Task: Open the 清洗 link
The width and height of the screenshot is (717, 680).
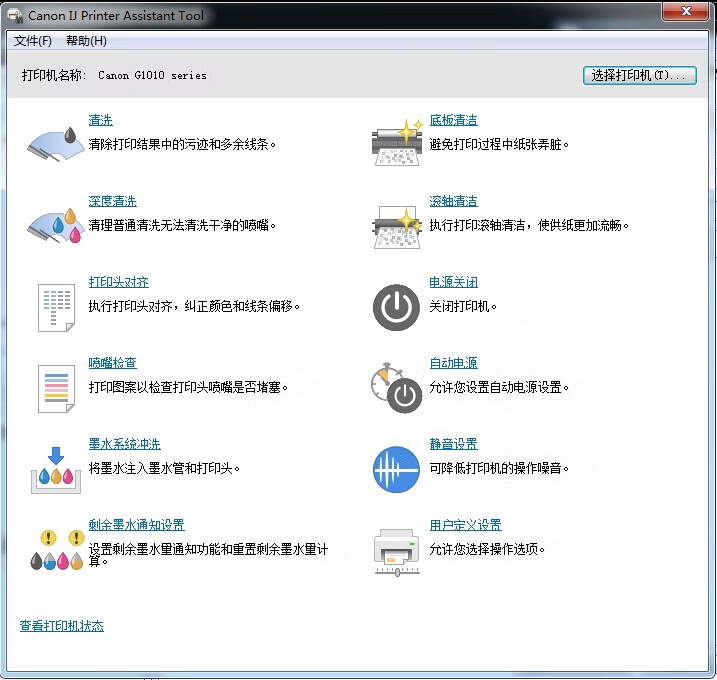Action: click(x=100, y=120)
